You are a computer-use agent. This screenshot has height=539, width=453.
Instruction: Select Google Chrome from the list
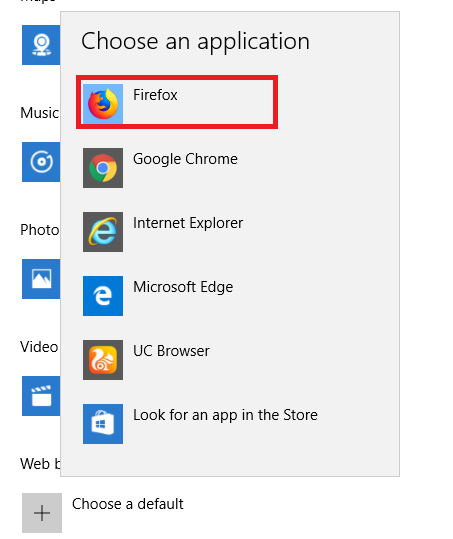185,159
